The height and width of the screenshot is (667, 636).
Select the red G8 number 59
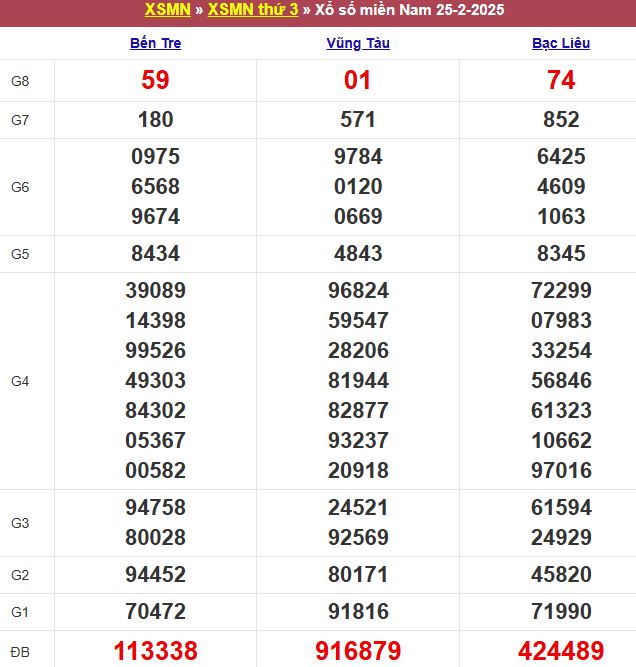tap(155, 80)
